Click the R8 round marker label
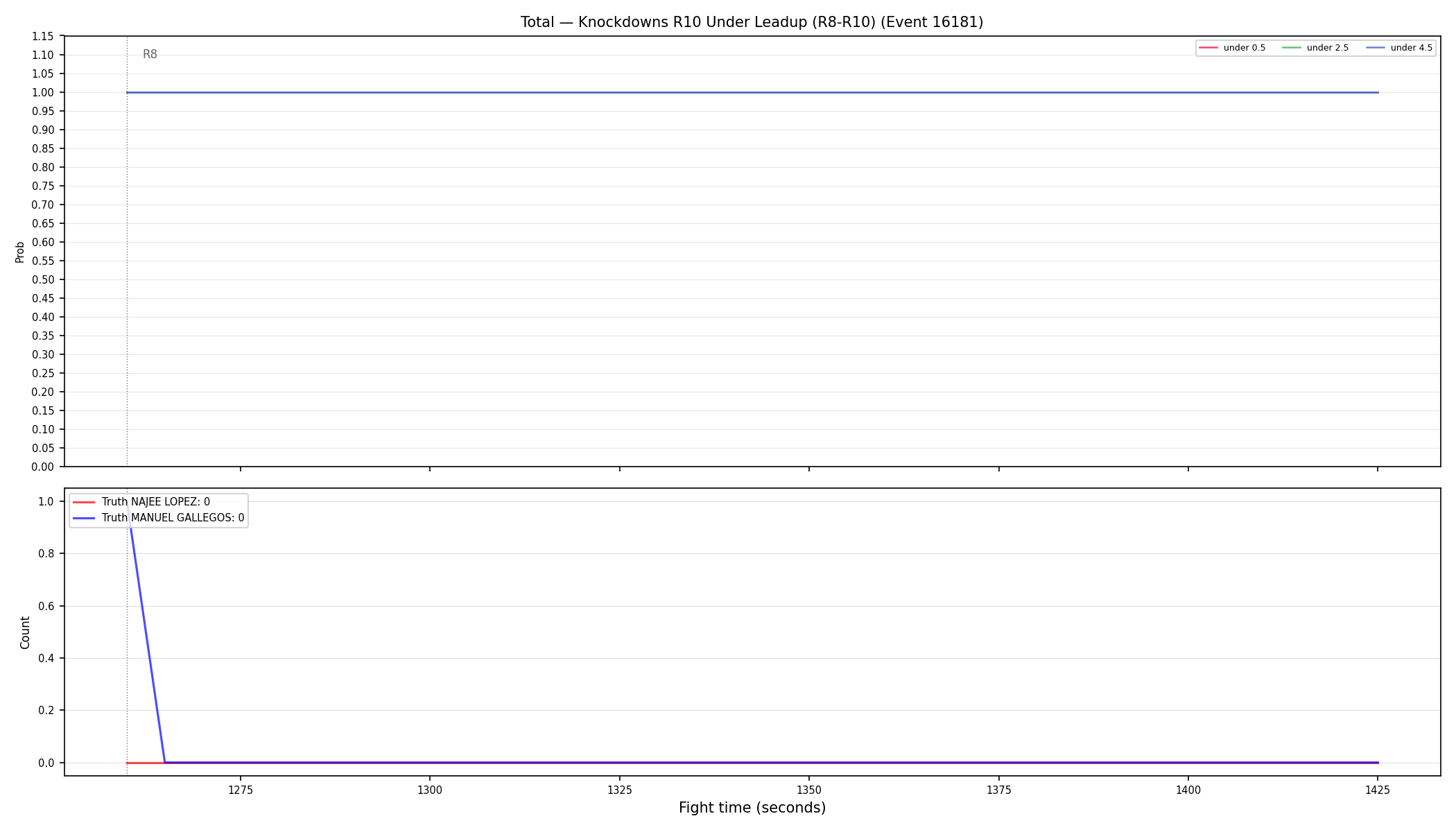This screenshot has width=1456, height=832. coord(150,55)
